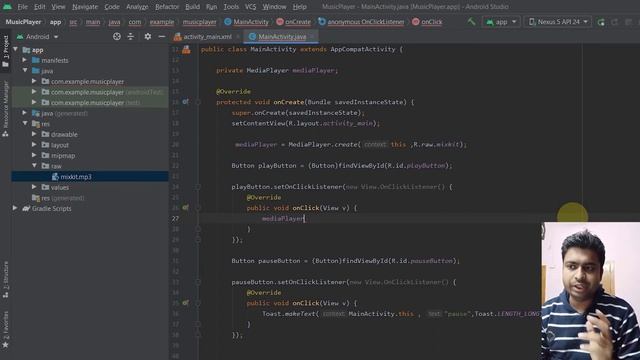Open the Tools menu
Screen dimensions: 640x360
click(x=231, y=7)
